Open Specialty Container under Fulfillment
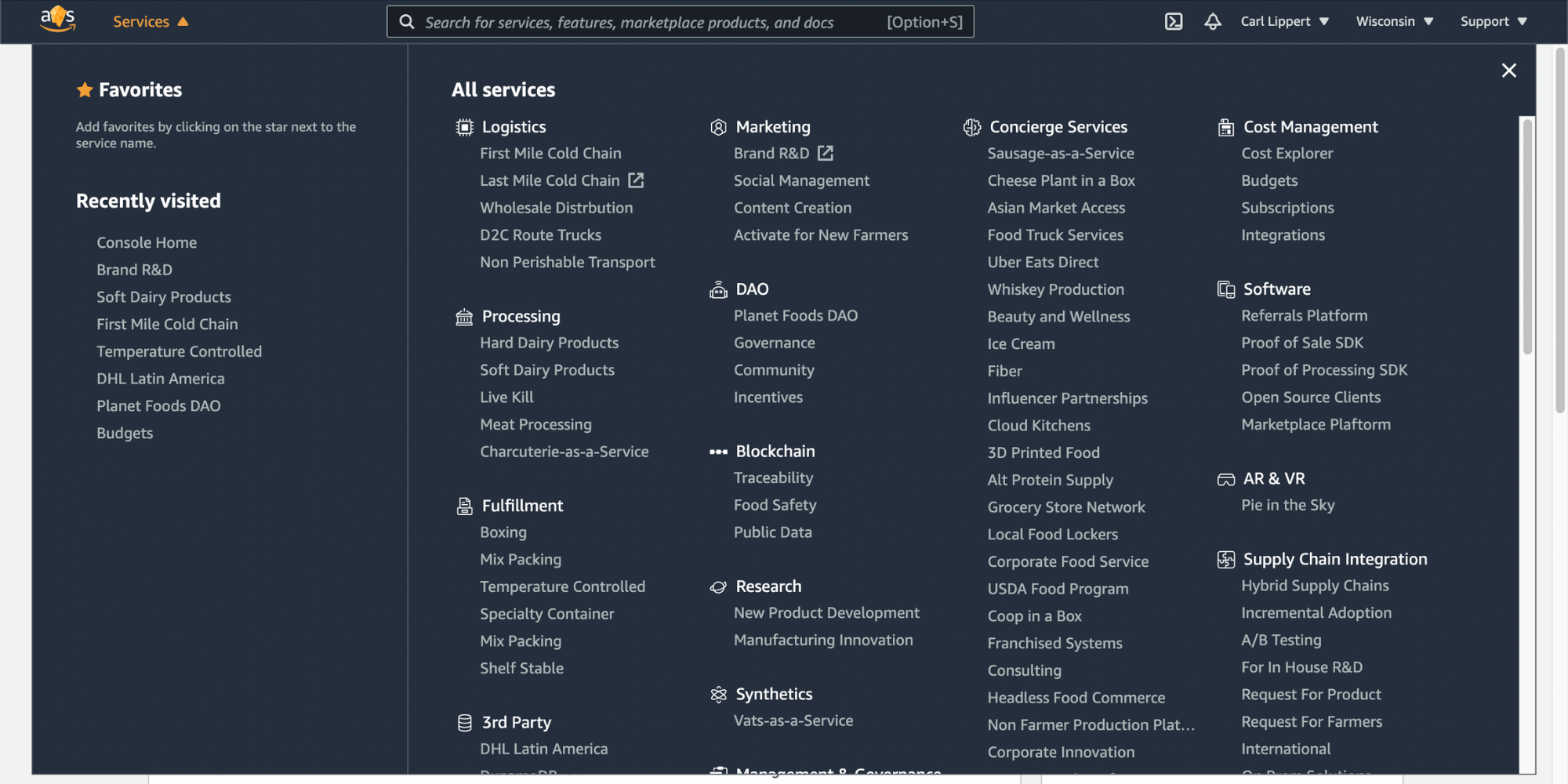 (547, 614)
